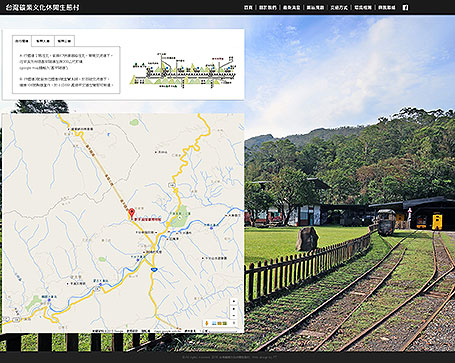The image size is (455, 363).
Task: Switch to the second transport tab
Action: tap(43, 41)
